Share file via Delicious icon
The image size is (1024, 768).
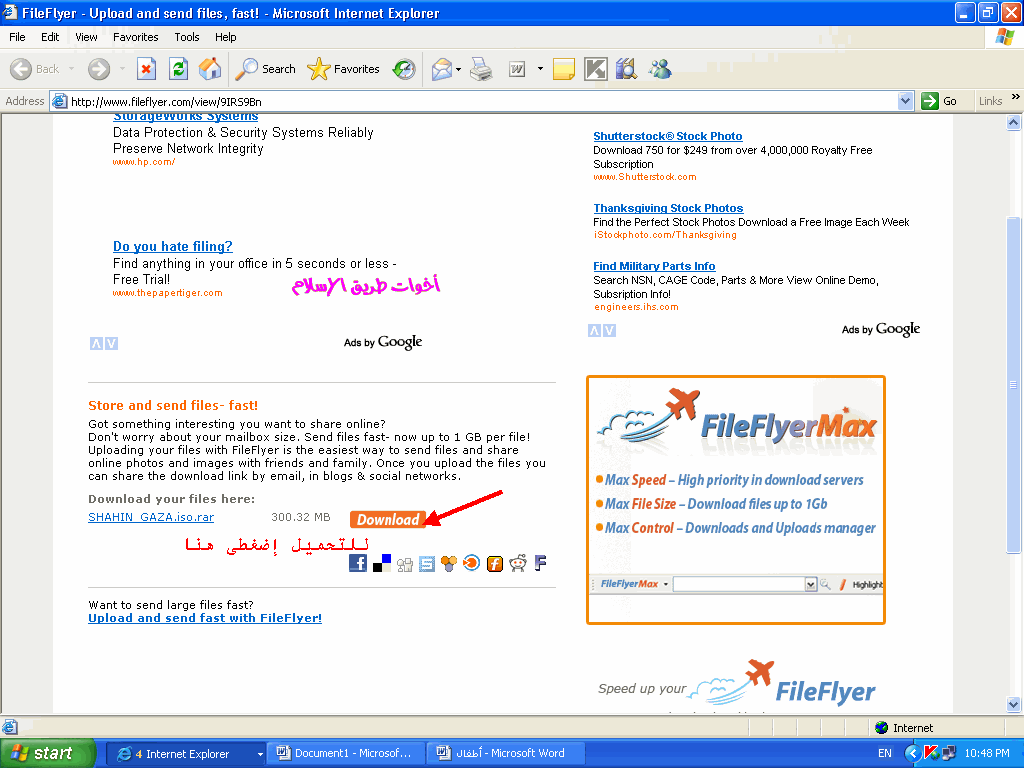point(381,564)
